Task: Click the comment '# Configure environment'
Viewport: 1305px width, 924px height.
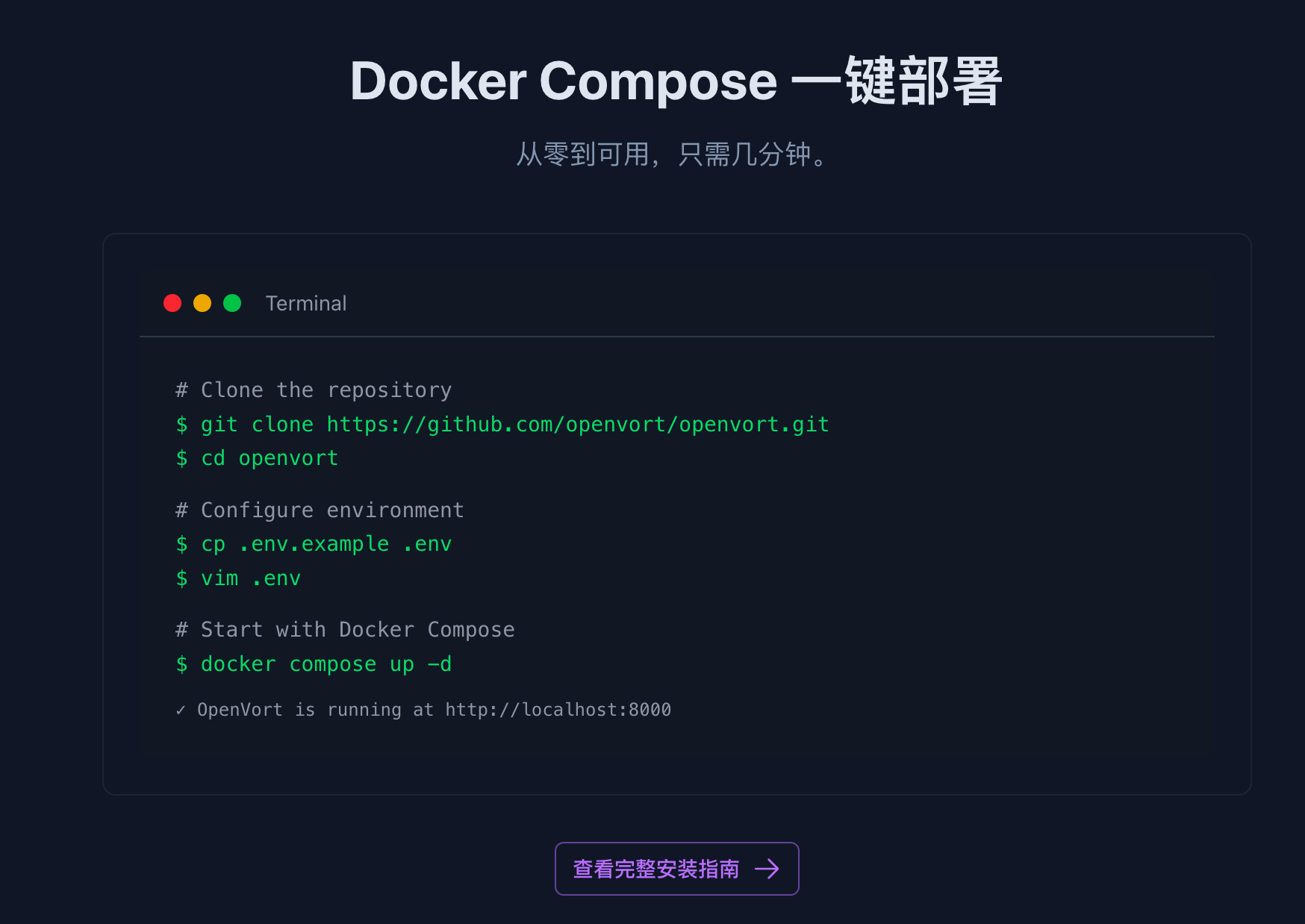Action: point(320,511)
